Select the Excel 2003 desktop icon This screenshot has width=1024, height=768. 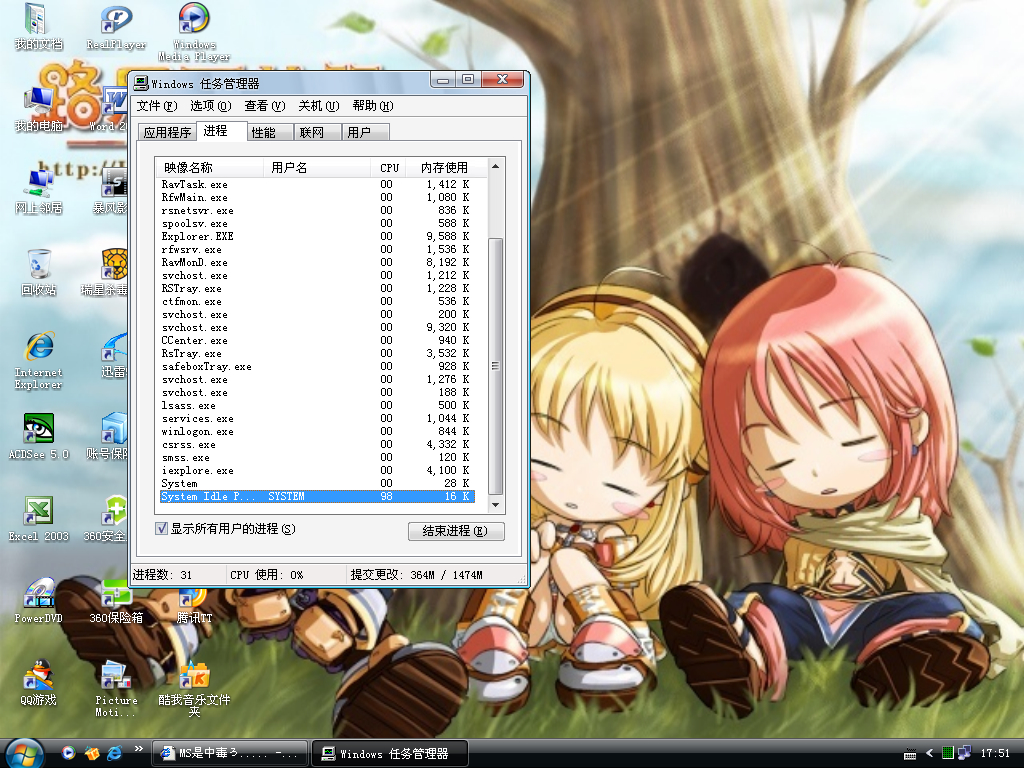click(39, 511)
